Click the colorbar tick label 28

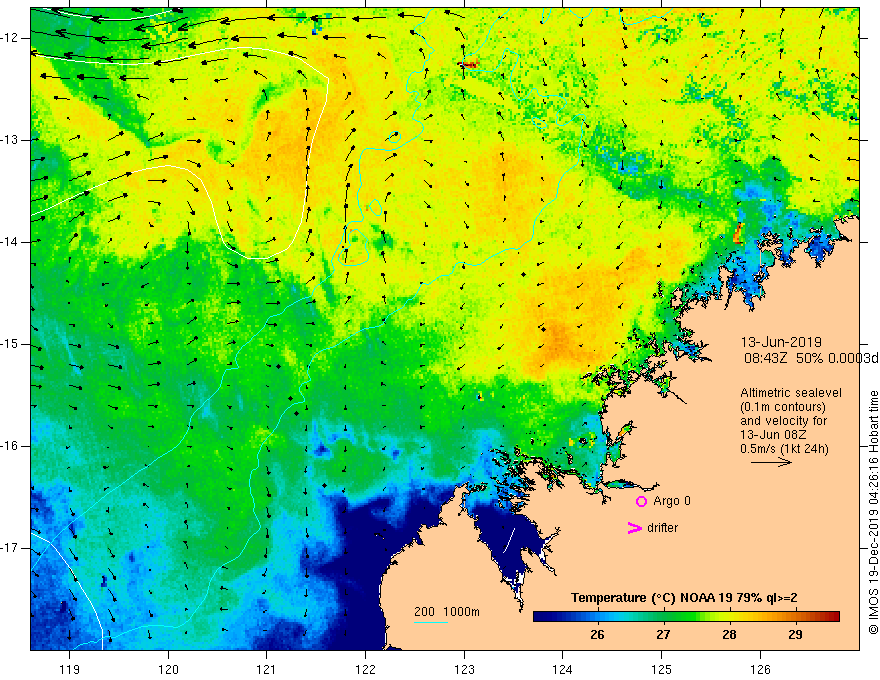click(729, 635)
